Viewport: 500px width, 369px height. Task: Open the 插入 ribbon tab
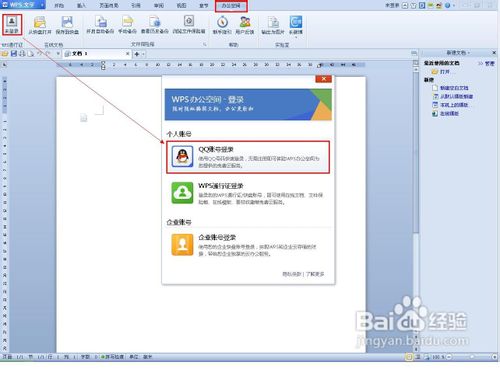[81, 6]
